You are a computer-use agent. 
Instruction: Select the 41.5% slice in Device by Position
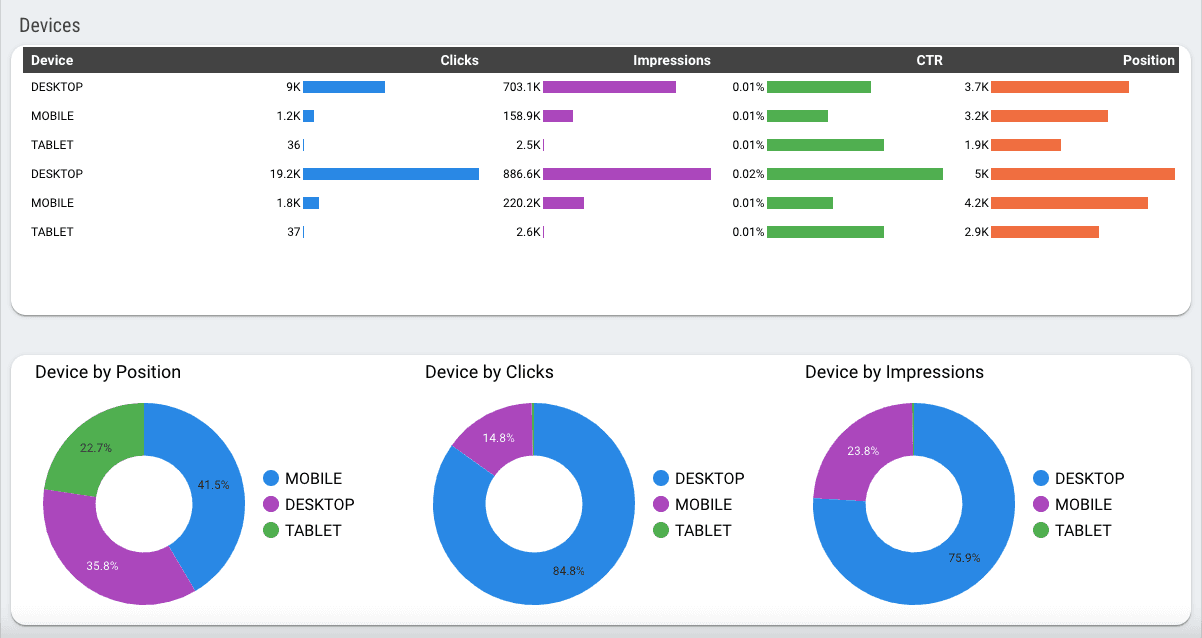(x=215, y=485)
